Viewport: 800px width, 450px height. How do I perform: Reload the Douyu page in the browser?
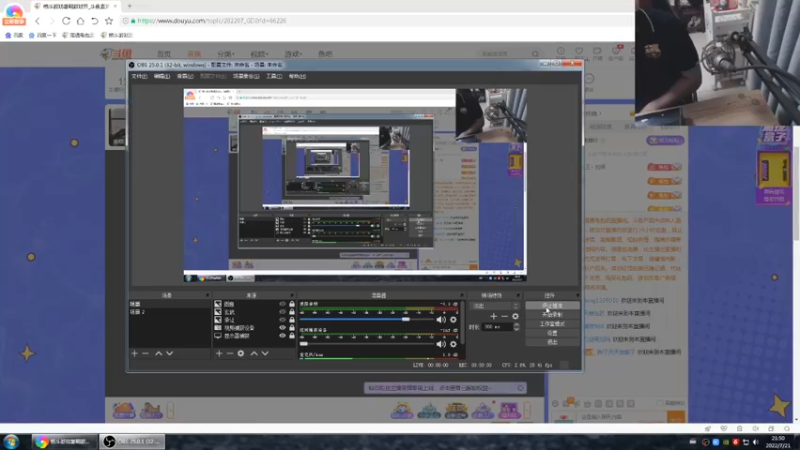point(66,21)
